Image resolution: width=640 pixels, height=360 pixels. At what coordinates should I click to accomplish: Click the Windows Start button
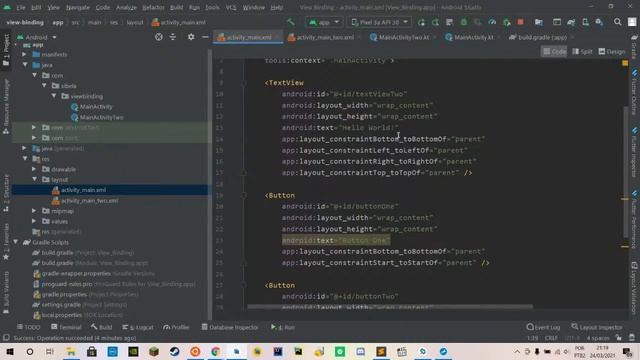(x=9, y=351)
